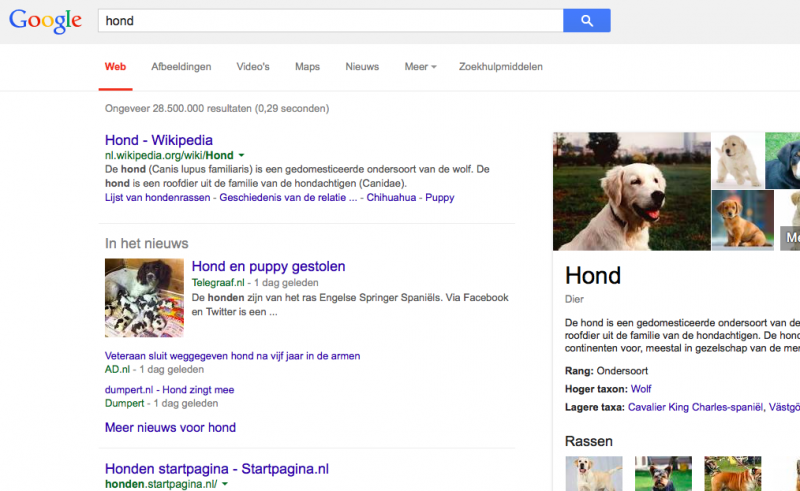
Task: Open Hond en puppy gestolen article
Action: coord(268,266)
